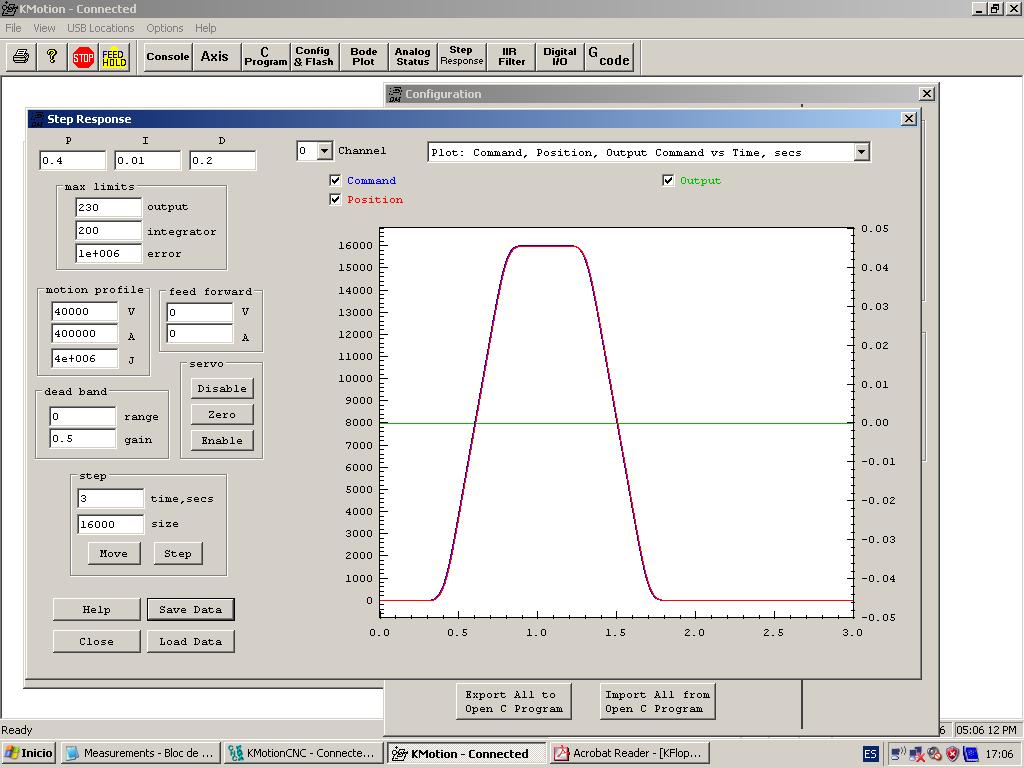Open help via question mark icon
The height and width of the screenshot is (768, 1024).
pos(52,57)
